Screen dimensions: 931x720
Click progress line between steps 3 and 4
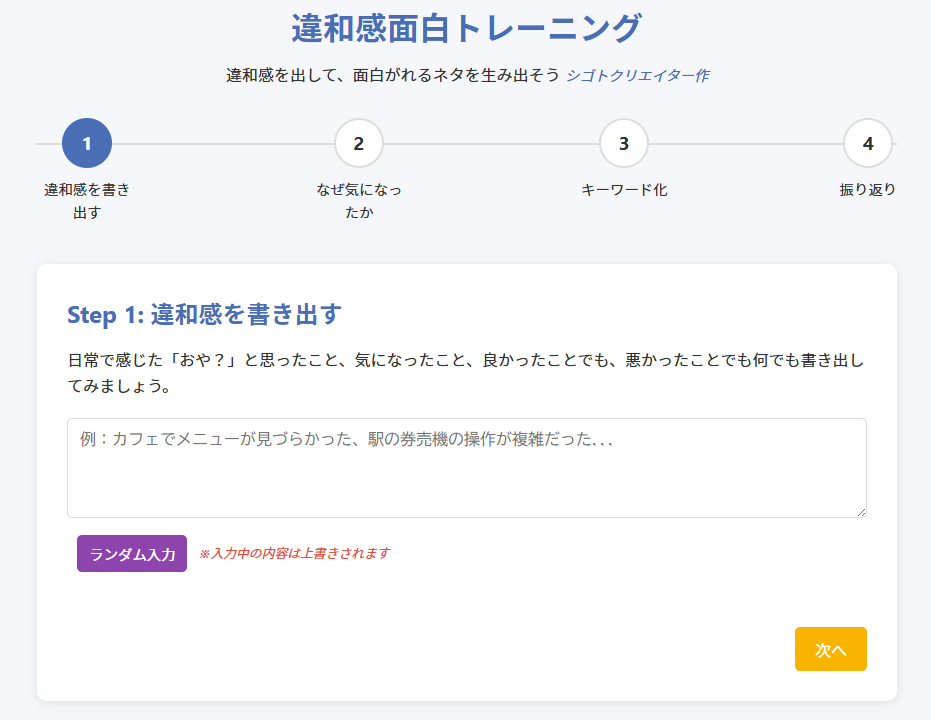(x=745, y=143)
